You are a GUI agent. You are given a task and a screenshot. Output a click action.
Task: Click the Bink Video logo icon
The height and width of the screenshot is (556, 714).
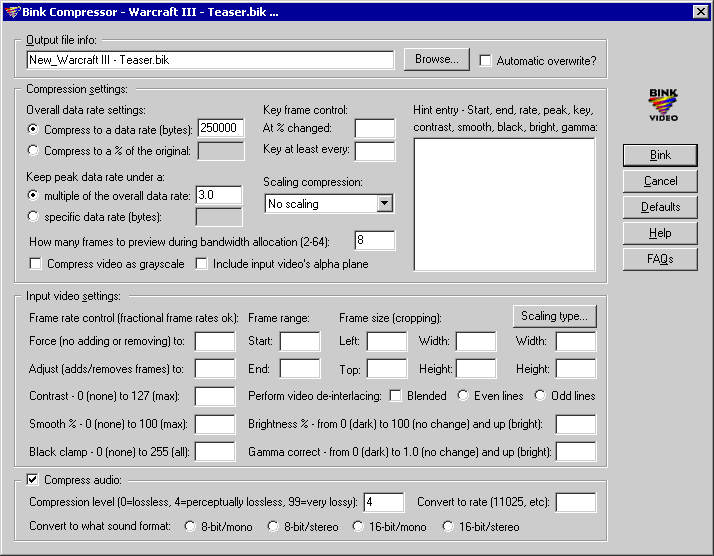pos(663,105)
